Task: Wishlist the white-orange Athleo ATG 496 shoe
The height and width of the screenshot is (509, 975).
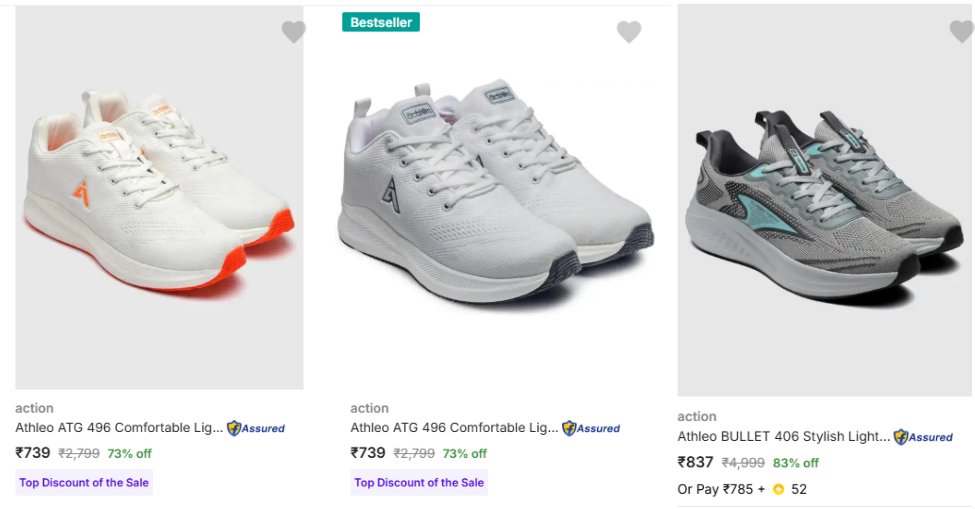Action: (x=293, y=32)
